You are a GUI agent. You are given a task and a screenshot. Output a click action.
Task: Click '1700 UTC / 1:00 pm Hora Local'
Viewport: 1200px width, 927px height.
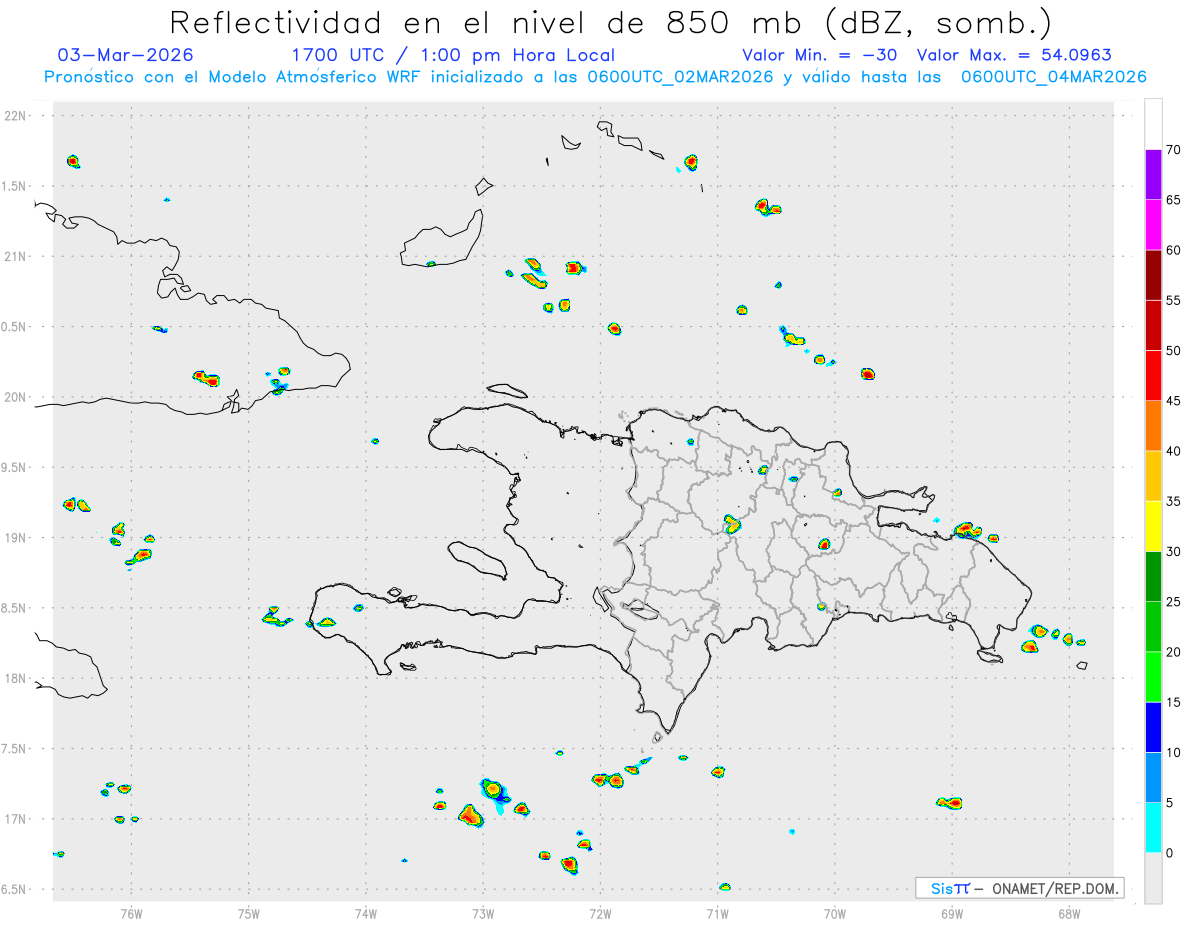pos(453,55)
